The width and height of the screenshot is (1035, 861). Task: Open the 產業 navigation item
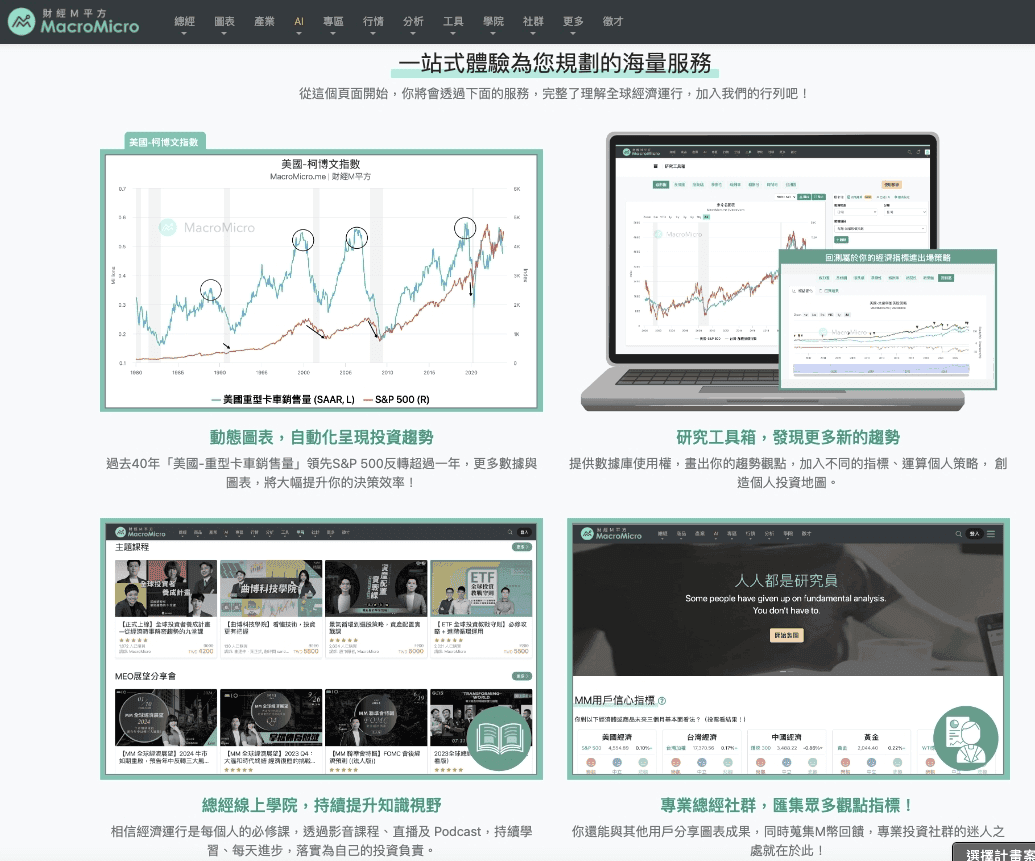tap(264, 21)
